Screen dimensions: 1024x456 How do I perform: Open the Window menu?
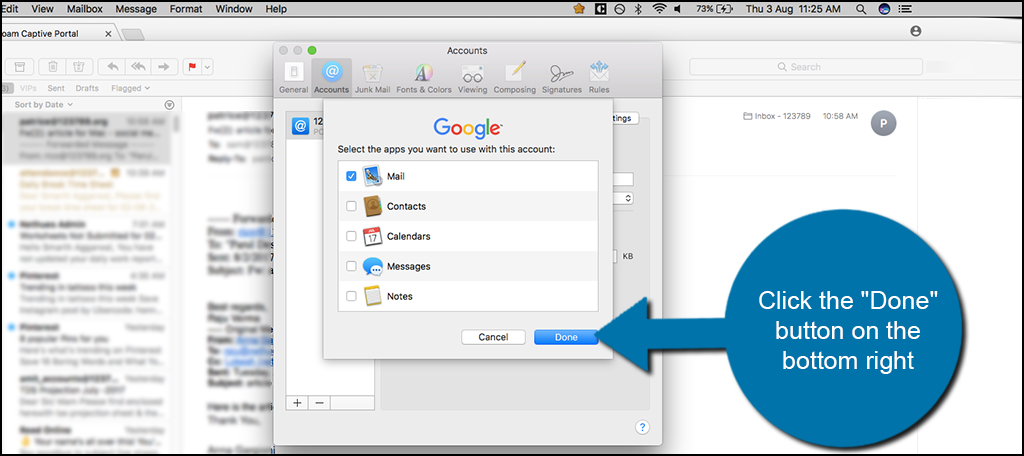(x=234, y=9)
